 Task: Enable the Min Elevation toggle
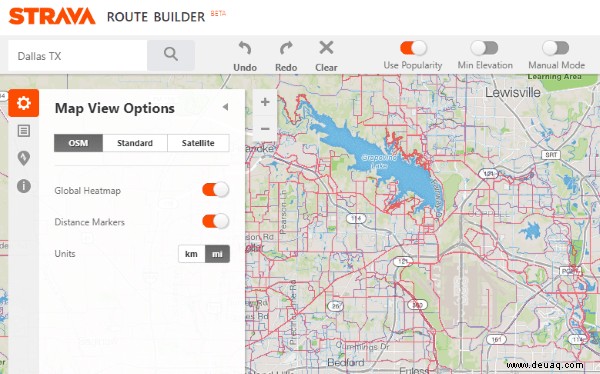pyautogui.click(x=484, y=48)
